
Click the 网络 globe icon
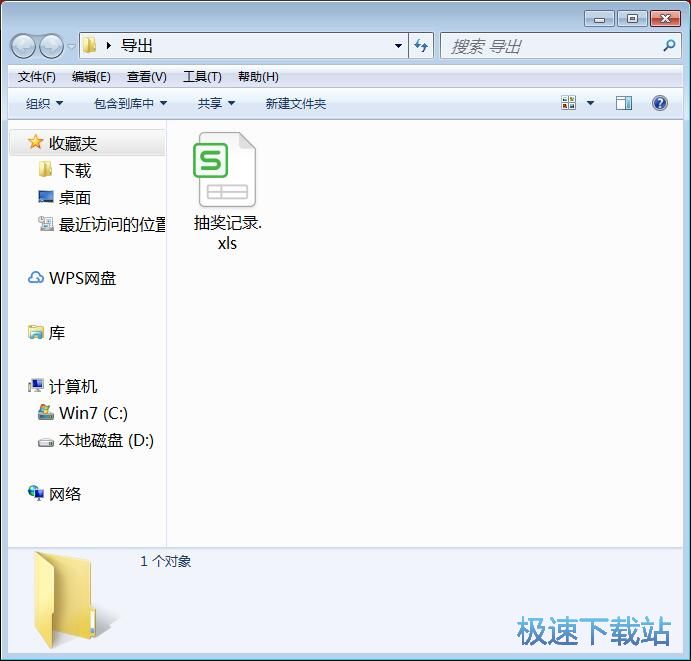[x=36, y=493]
